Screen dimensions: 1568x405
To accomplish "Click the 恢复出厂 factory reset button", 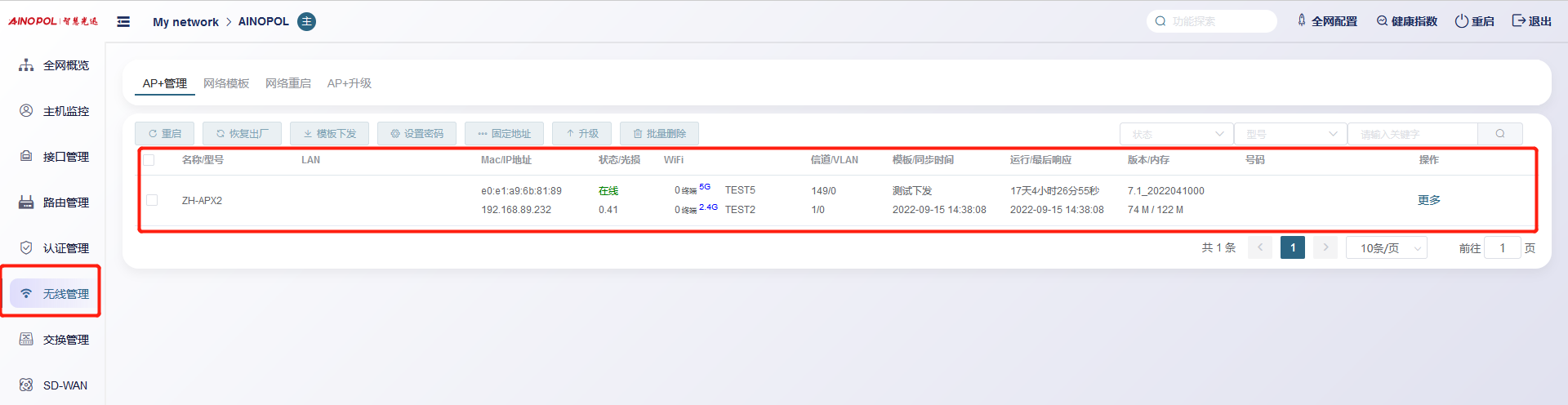I will [242, 134].
